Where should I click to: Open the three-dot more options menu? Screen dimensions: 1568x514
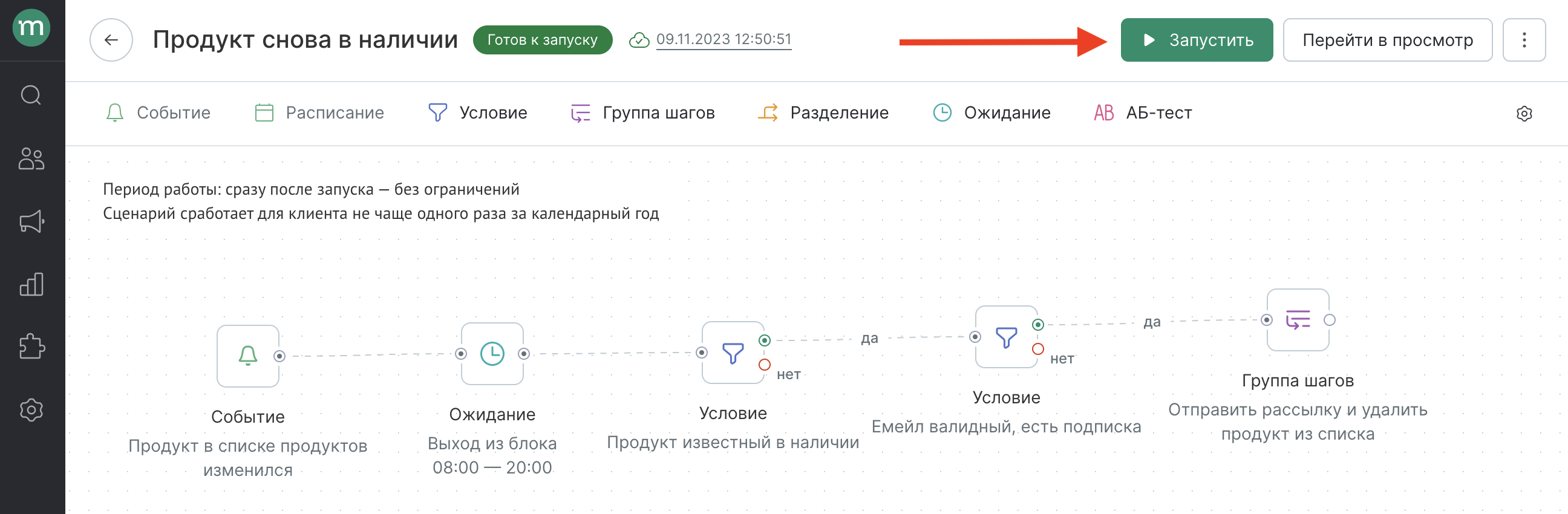pyautogui.click(x=1524, y=40)
